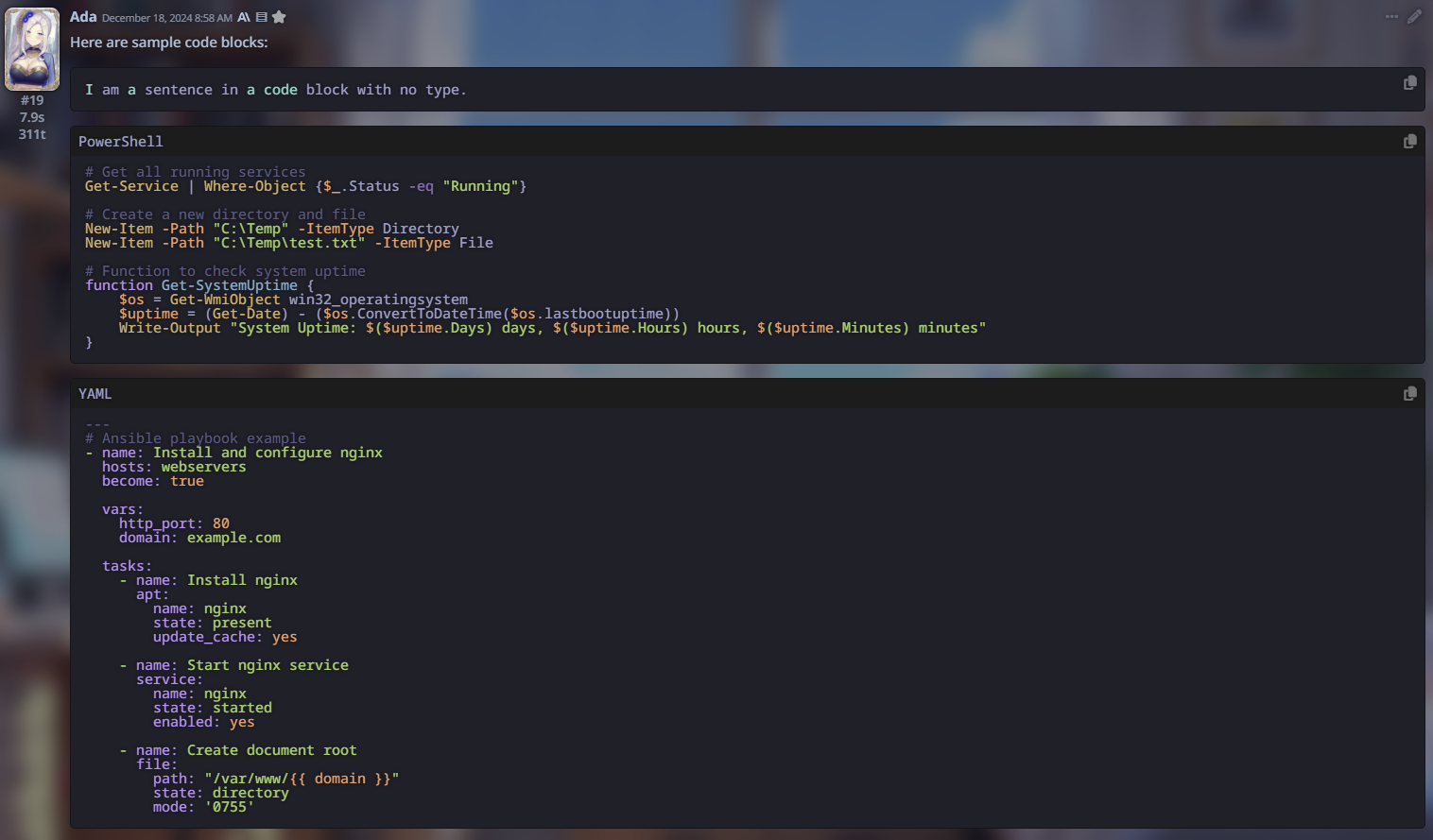Click the 'hosts: webservers' line

pos(174,467)
